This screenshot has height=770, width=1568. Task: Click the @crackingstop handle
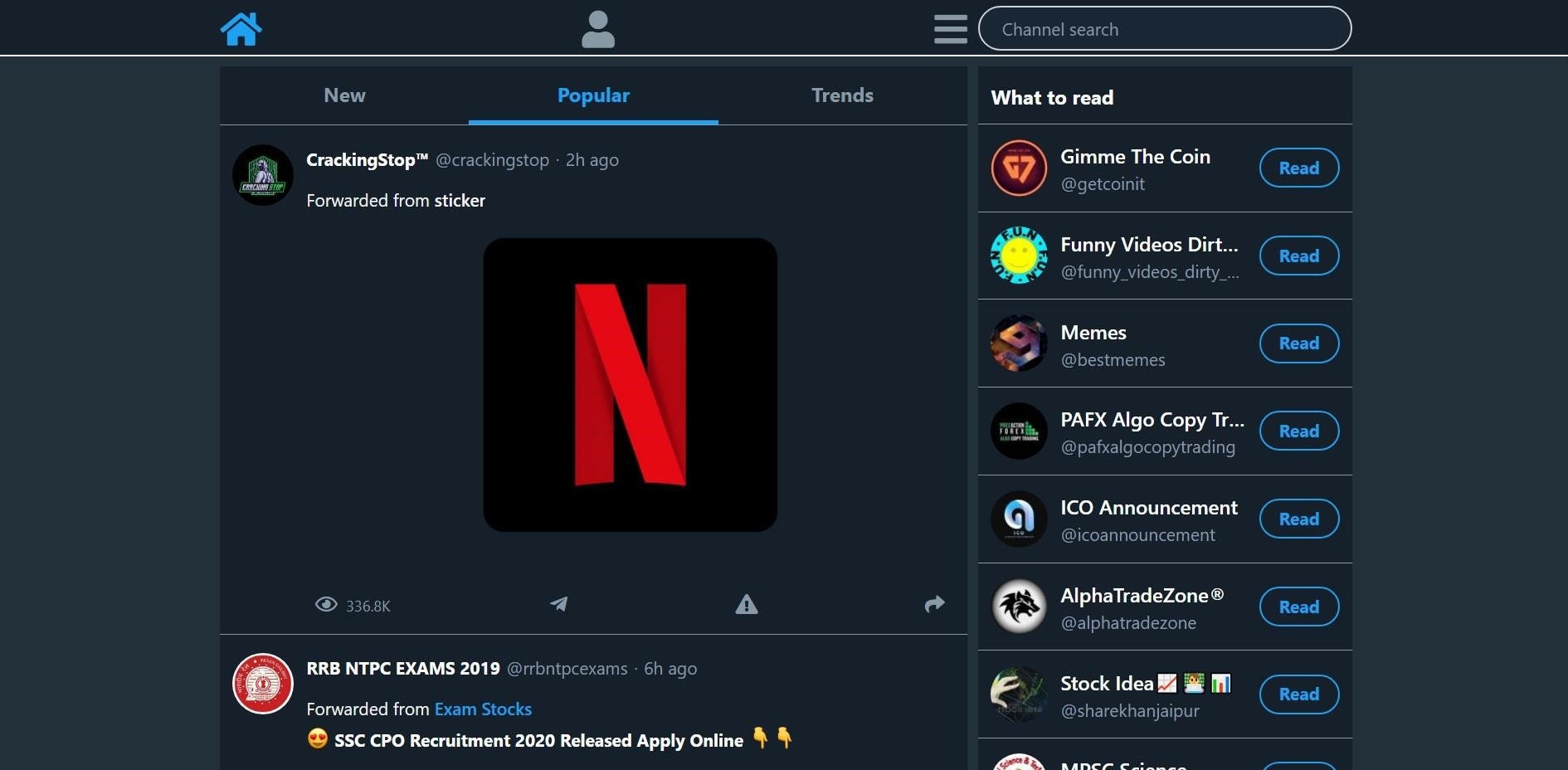click(x=492, y=160)
